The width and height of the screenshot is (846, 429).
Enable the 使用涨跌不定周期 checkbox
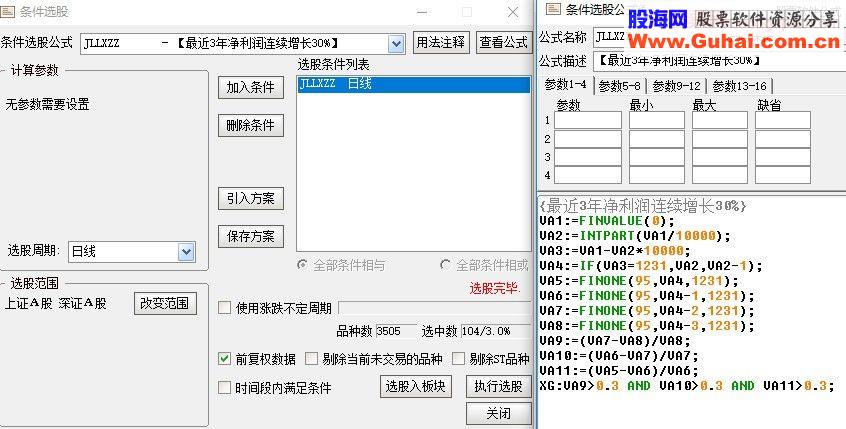coord(224,308)
